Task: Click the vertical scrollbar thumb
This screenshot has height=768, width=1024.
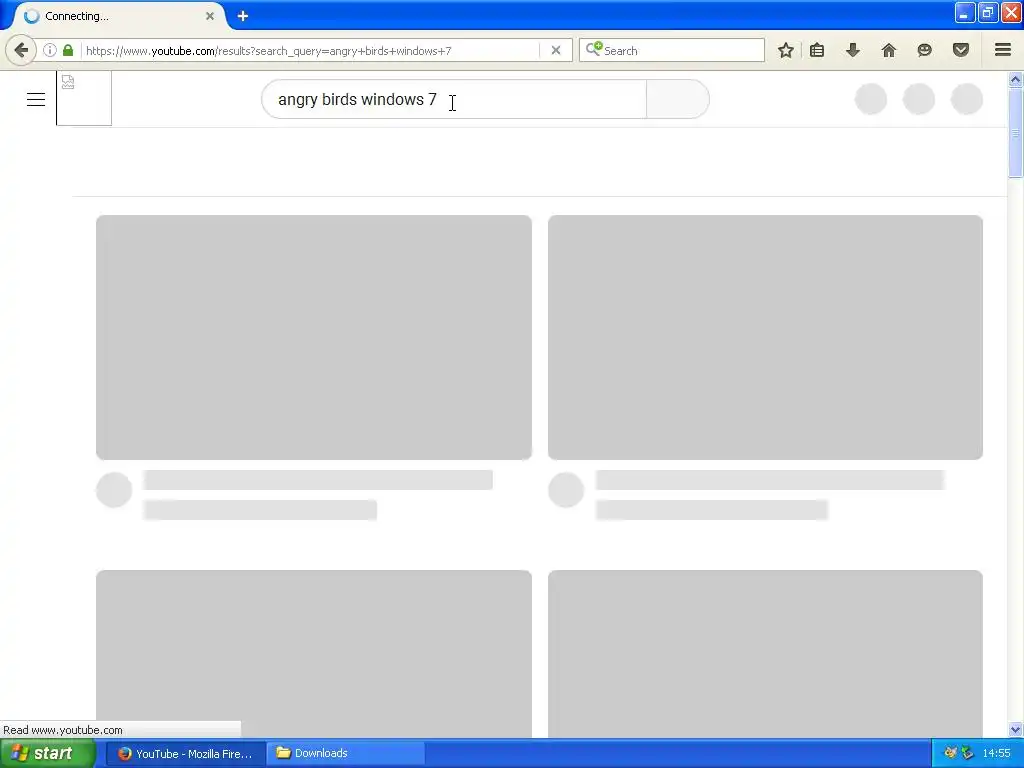Action: tap(1016, 133)
